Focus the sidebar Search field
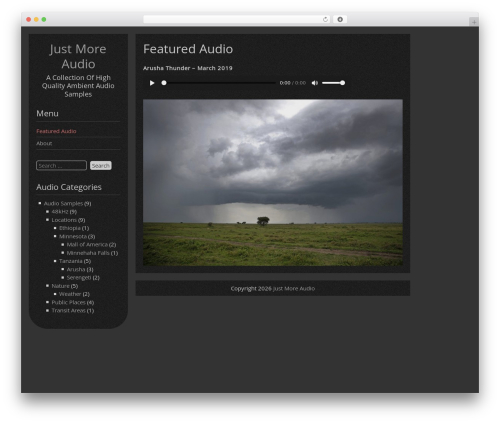This screenshot has width=500, height=423. 61,166
